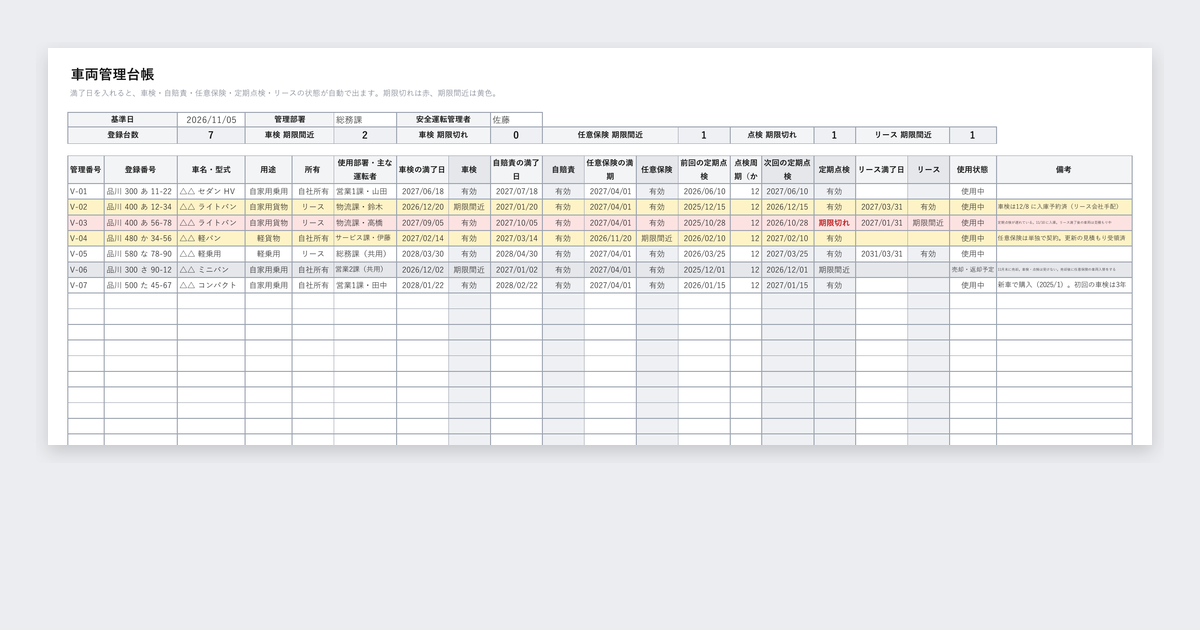The width and height of the screenshot is (1200, 630).
Task: Select the 管理部署 value 総務課
Action: [x=365, y=119]
